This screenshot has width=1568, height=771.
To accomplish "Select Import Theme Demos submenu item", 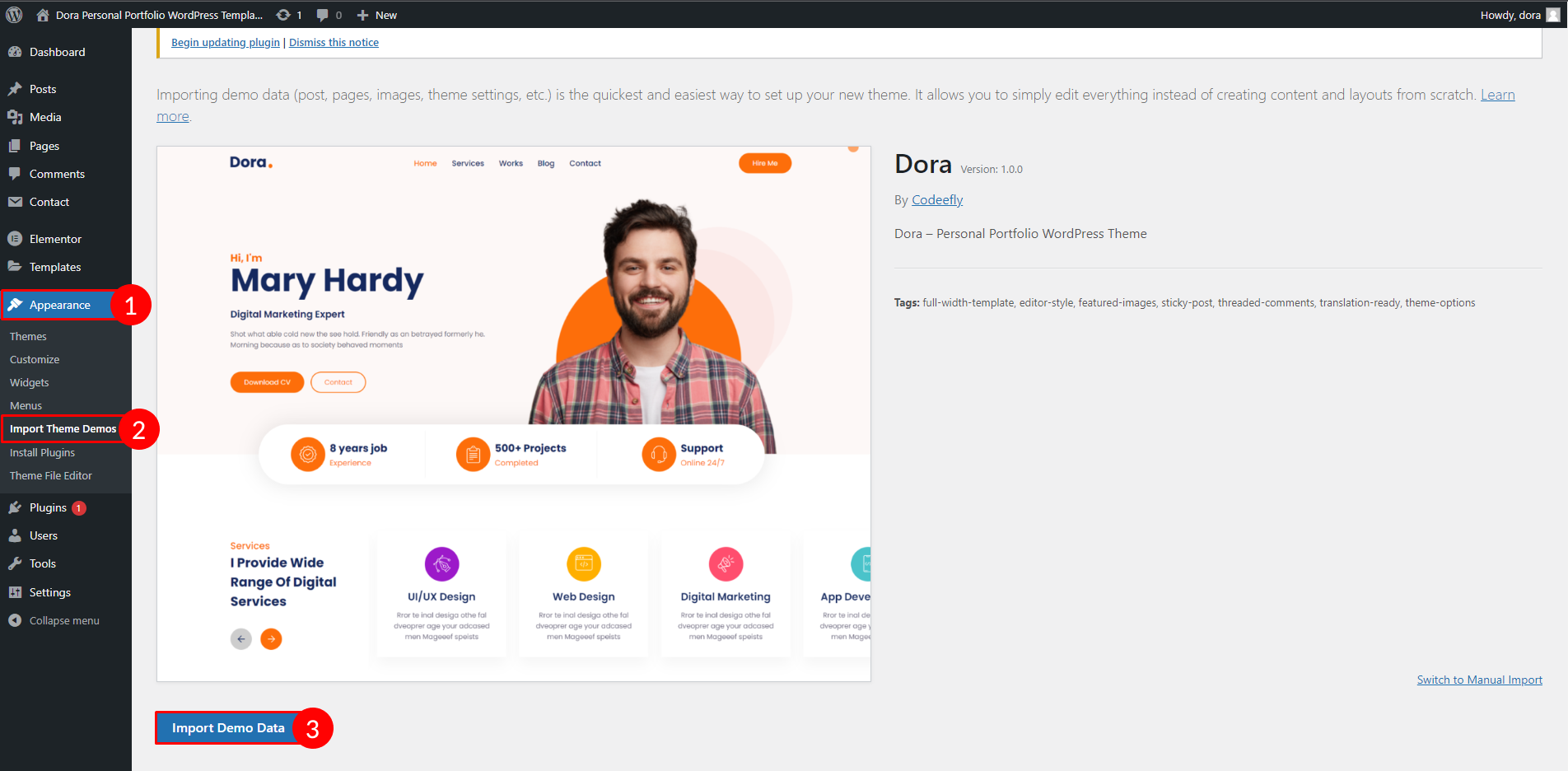I will pyautogui.click(x=63, y=429).
